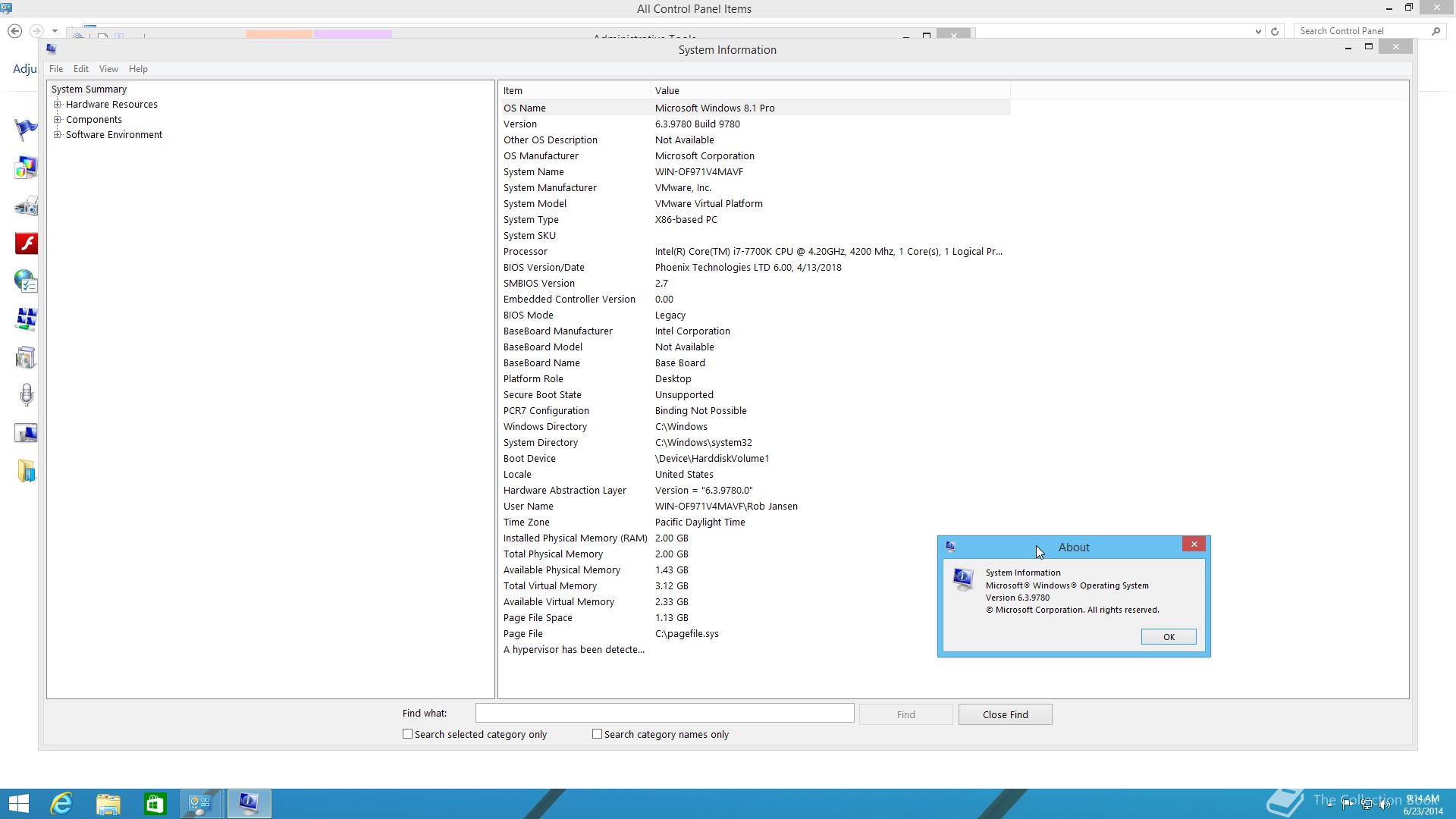Switch to System Information taskbar button
Viewport: 1456px width, 819px height.
pos(249,803)
